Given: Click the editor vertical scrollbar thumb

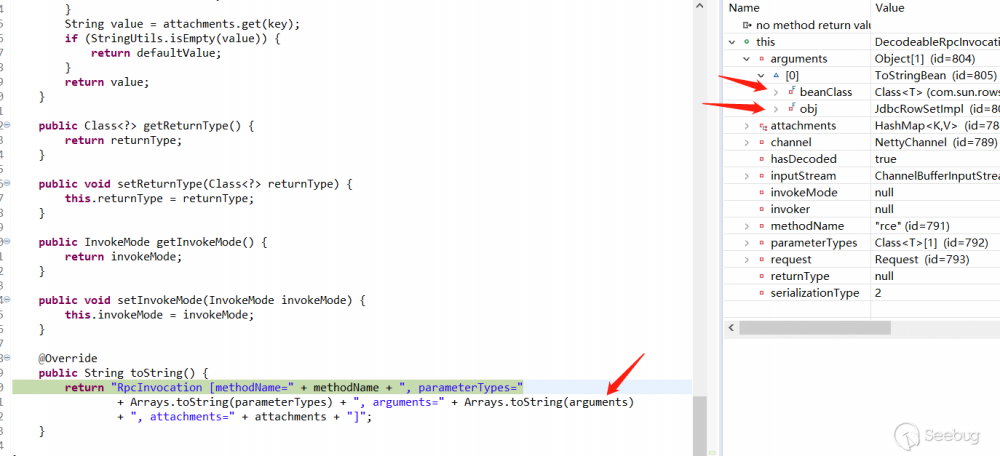Looking at the screenshot, I should (700, 426).
